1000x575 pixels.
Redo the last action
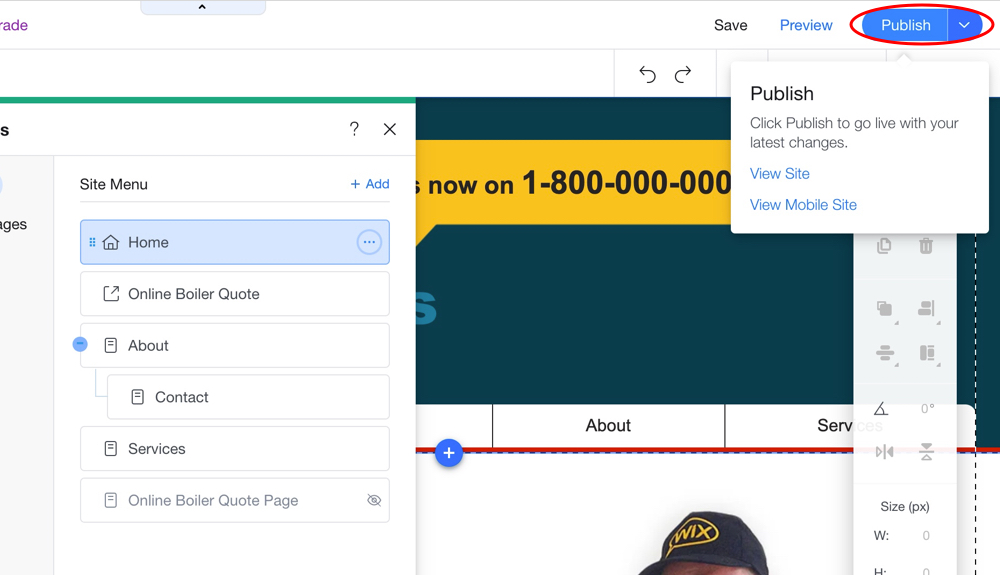(683, 75)
